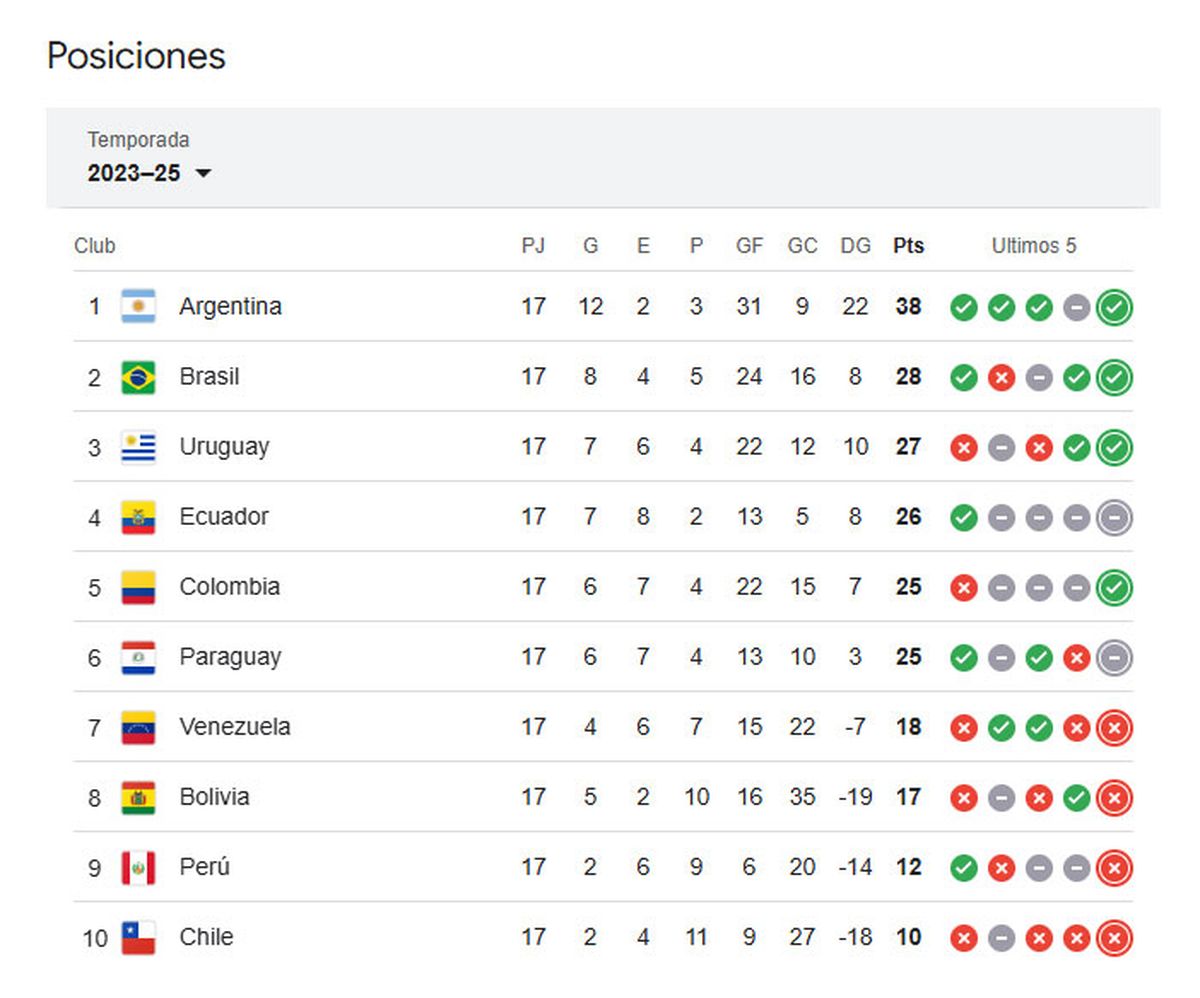Click Argentina's circled latest win icon

1114,308
